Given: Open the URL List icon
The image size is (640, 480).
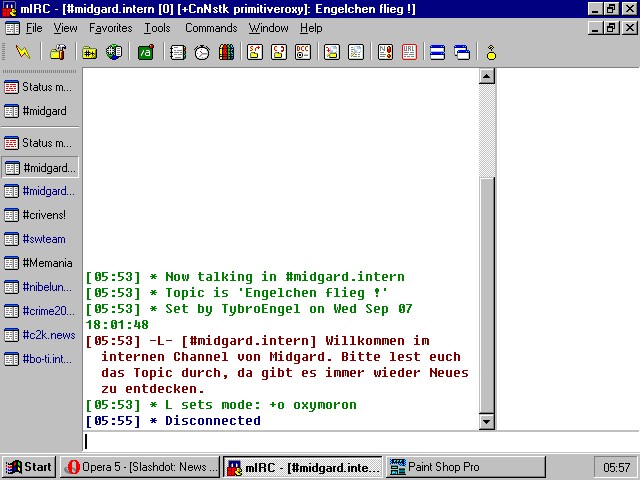Looking at the screenshot, I should [409, 52].
